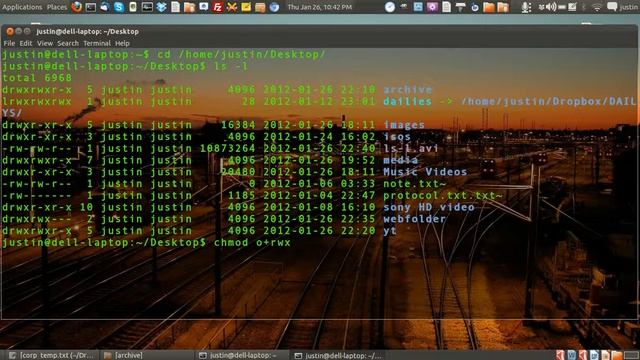This screenshot has width=640, height=360.
Task: Open the terminal launcher icon in top panel
Action: click(x=91, y=7)
